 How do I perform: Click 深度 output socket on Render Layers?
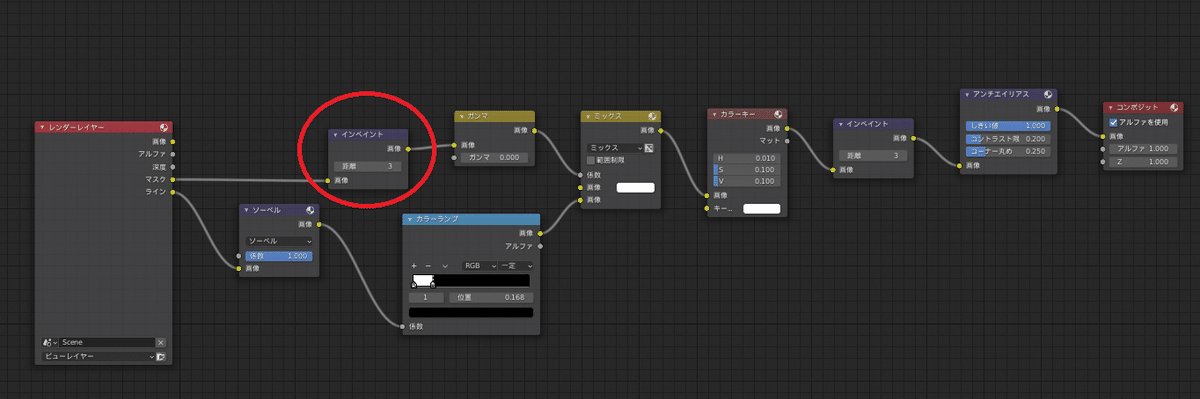coord(174,167)
